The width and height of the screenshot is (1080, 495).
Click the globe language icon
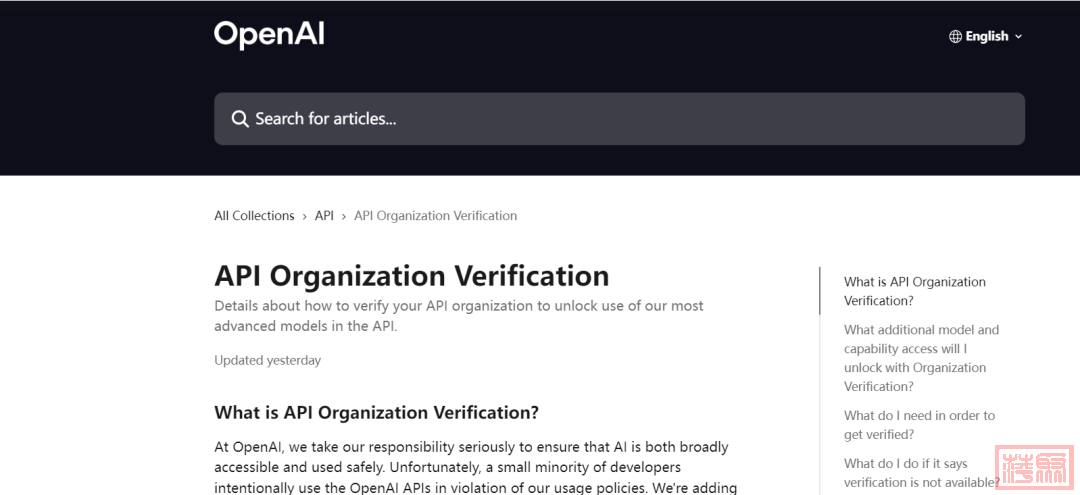pyautogui.click(x=955, y=36)
